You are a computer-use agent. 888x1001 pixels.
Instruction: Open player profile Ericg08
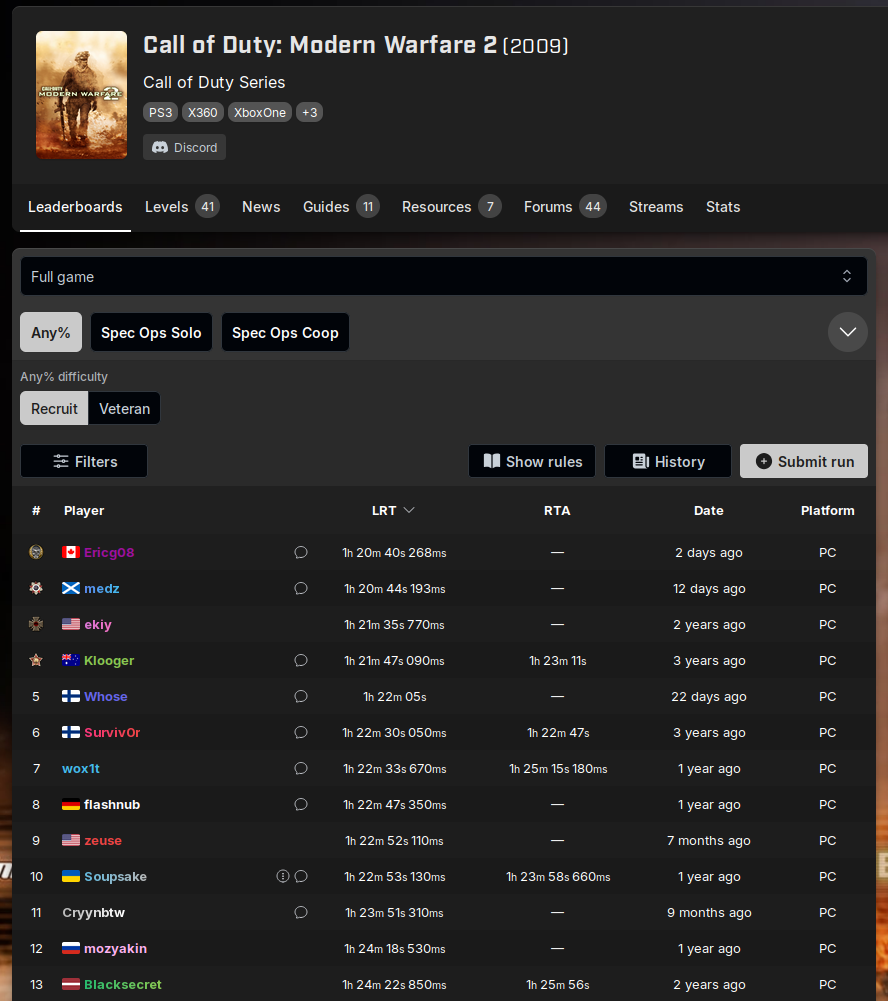(109, 552)
